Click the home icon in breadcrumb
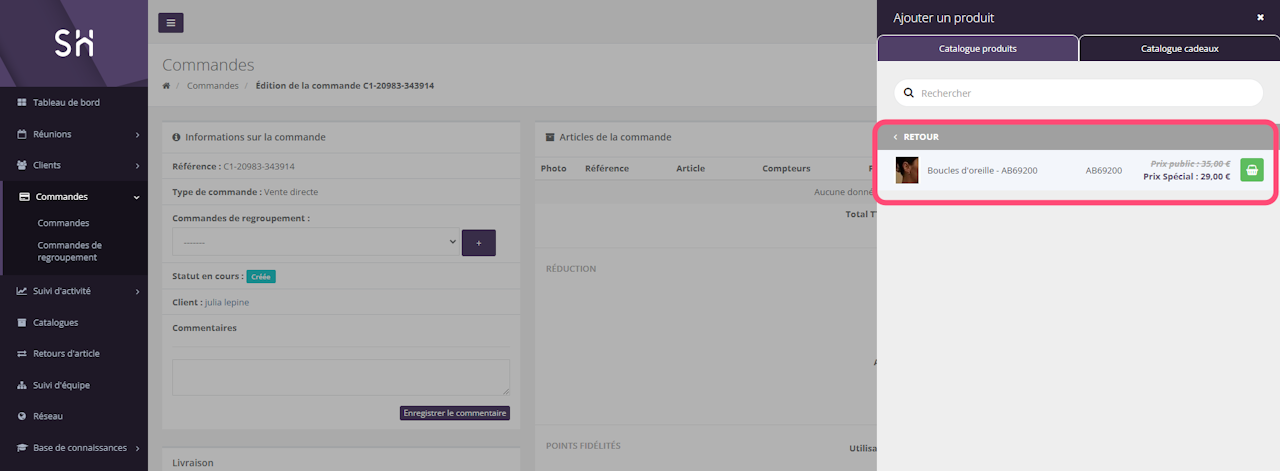 click(x=166, y=86)
